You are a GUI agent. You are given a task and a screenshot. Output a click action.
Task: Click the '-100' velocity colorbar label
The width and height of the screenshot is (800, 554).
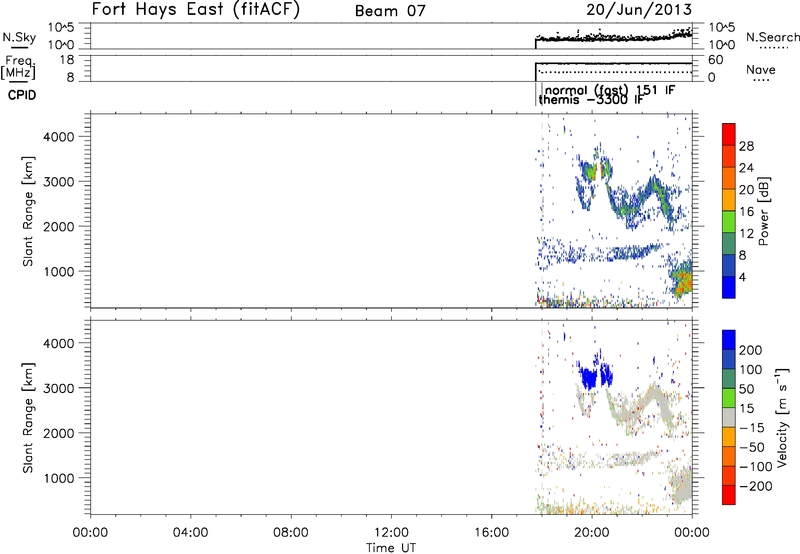coord(756,467)
